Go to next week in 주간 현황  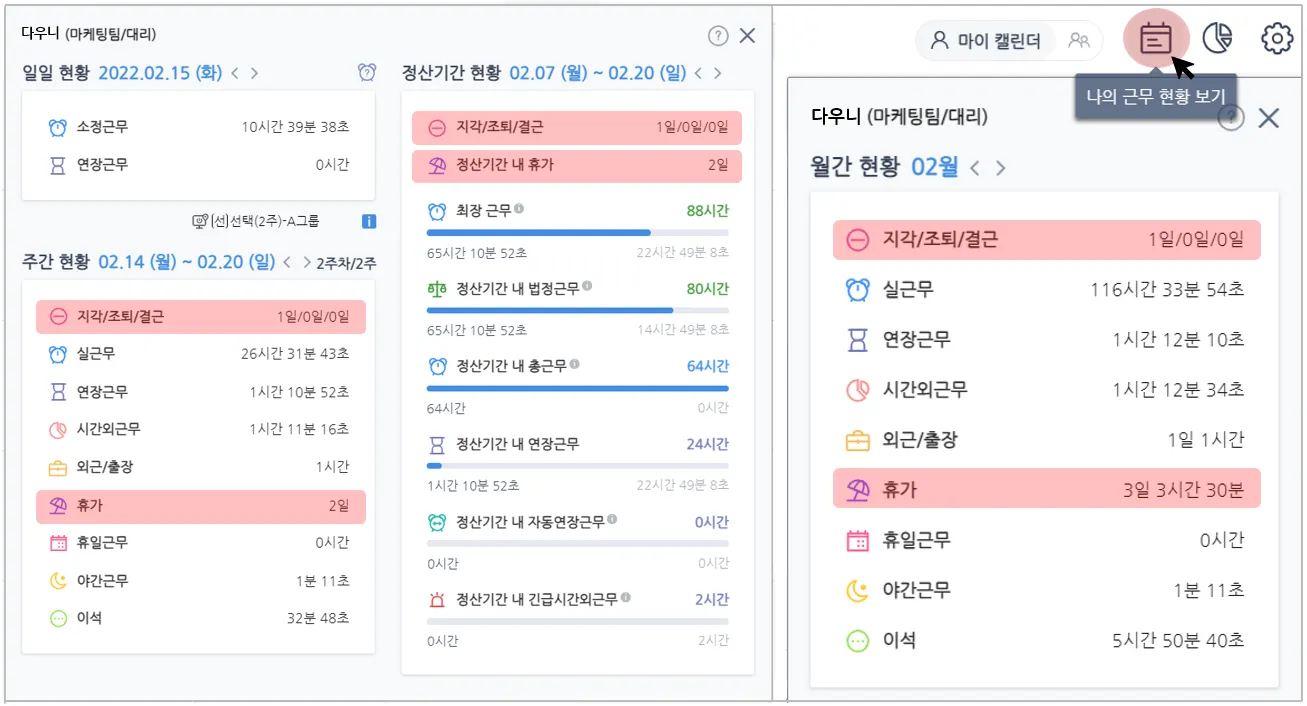(x=307, y=263)
